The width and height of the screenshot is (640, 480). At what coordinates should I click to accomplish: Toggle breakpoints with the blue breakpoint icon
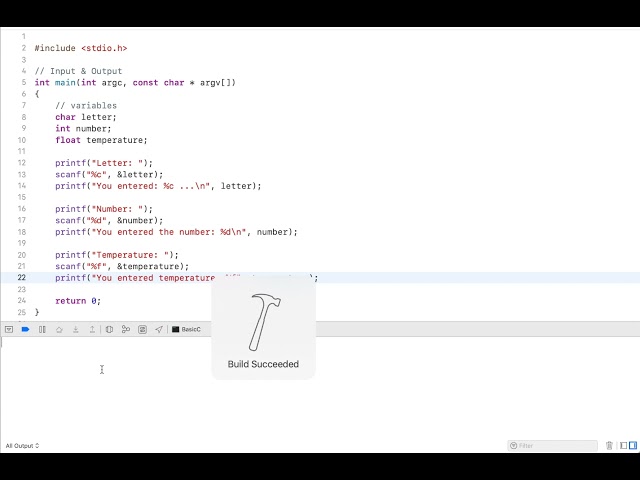click(25, 329)
